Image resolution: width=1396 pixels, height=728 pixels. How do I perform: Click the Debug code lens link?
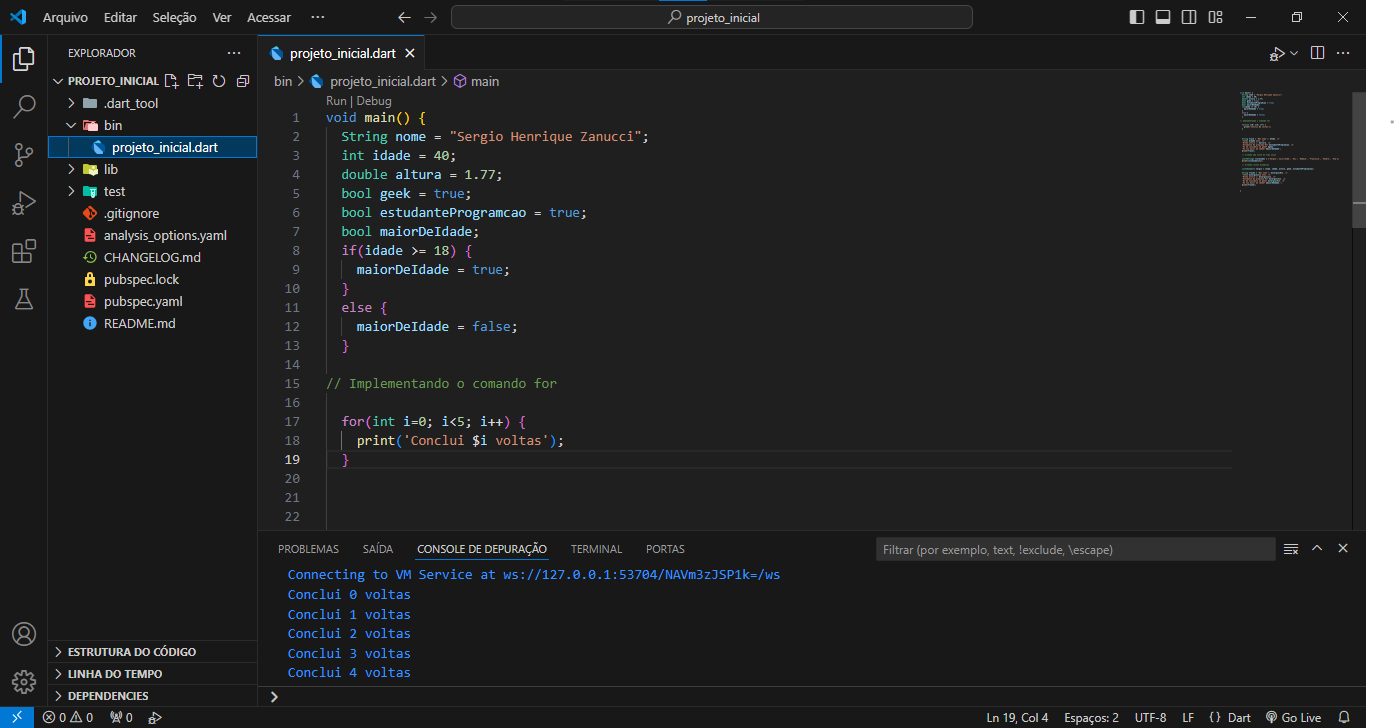374,101
